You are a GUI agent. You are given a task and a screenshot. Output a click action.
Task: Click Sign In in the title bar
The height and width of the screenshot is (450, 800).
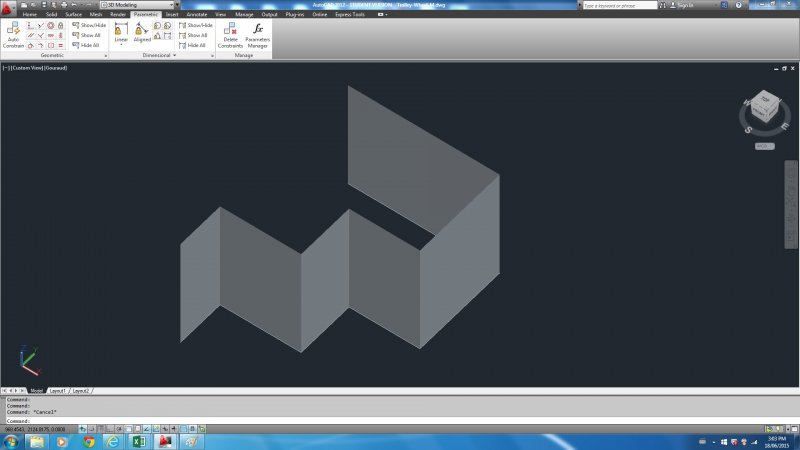point(684,5)
